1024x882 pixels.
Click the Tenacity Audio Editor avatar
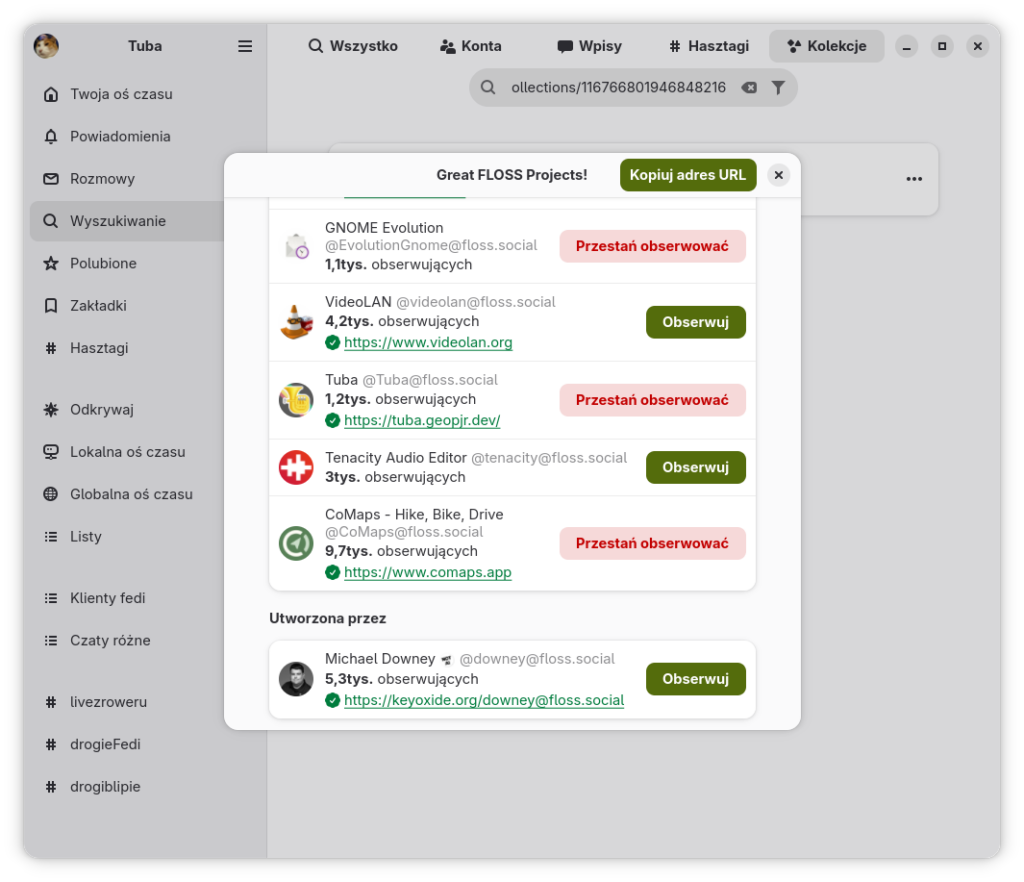tap(296, 467)
